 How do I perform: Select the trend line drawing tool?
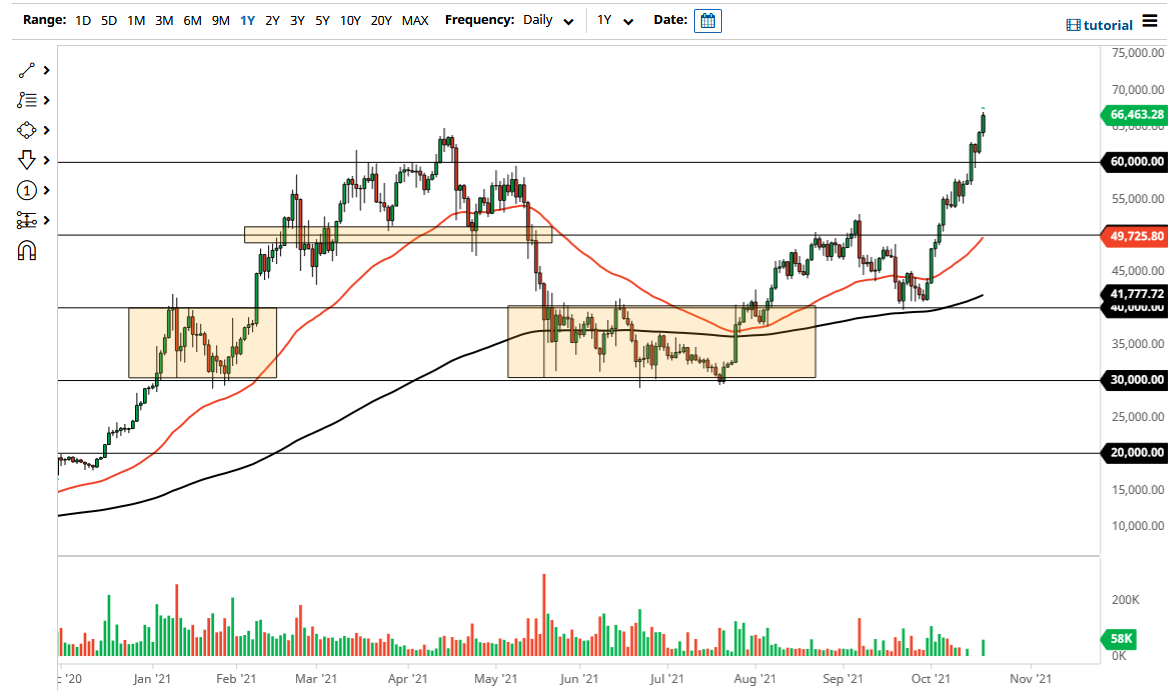tap(26, 70)
